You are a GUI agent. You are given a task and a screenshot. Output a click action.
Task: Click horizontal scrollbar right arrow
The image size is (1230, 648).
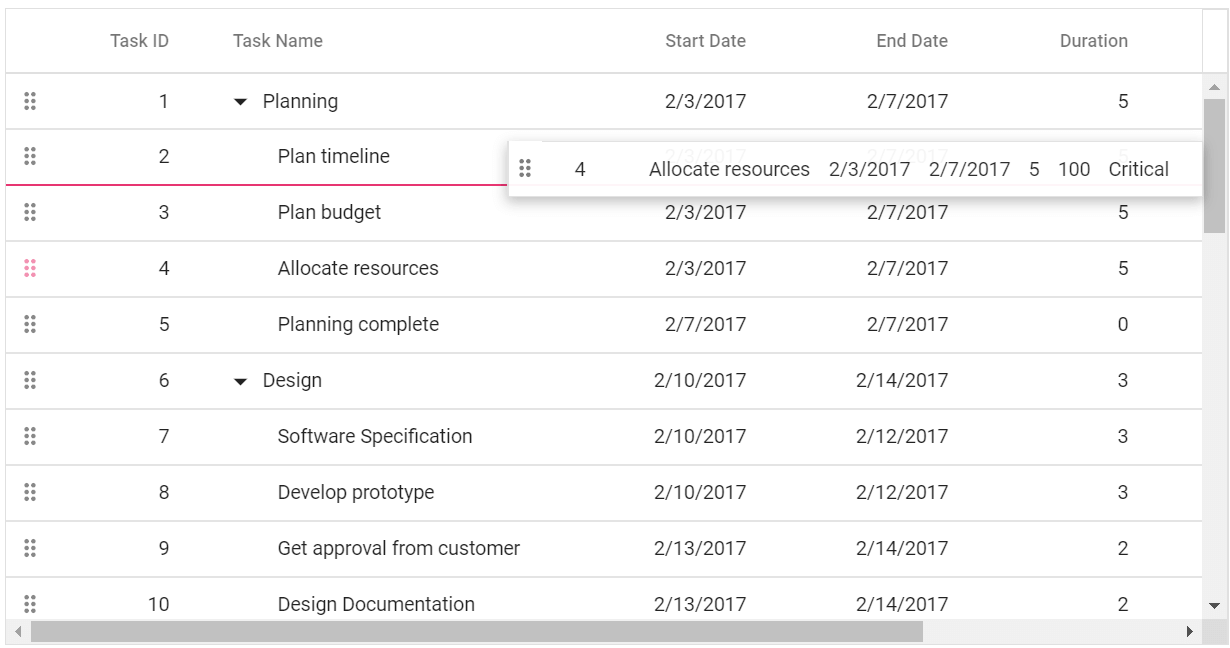pos(1189,632)
